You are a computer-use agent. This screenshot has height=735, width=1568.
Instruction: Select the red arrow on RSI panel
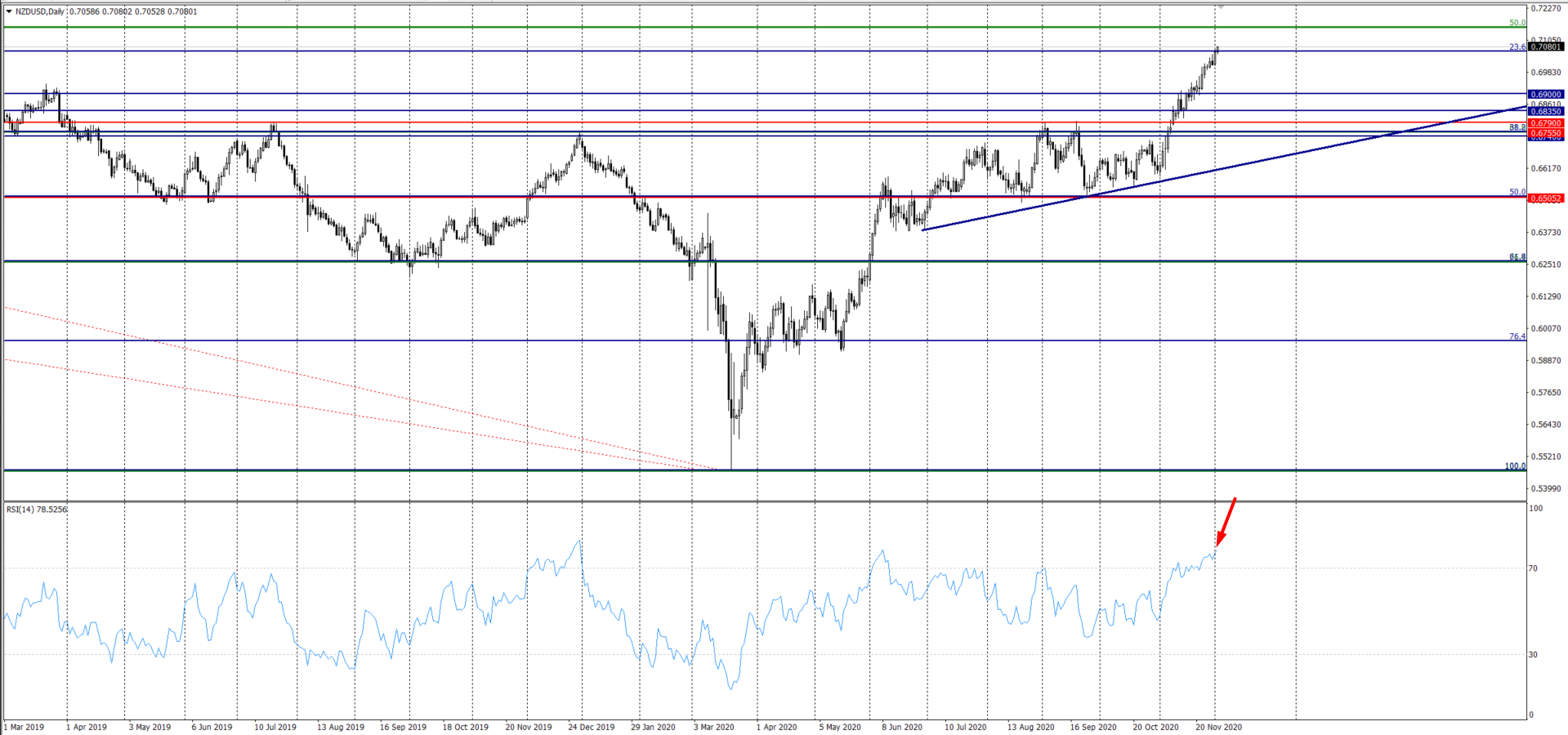1226,521
